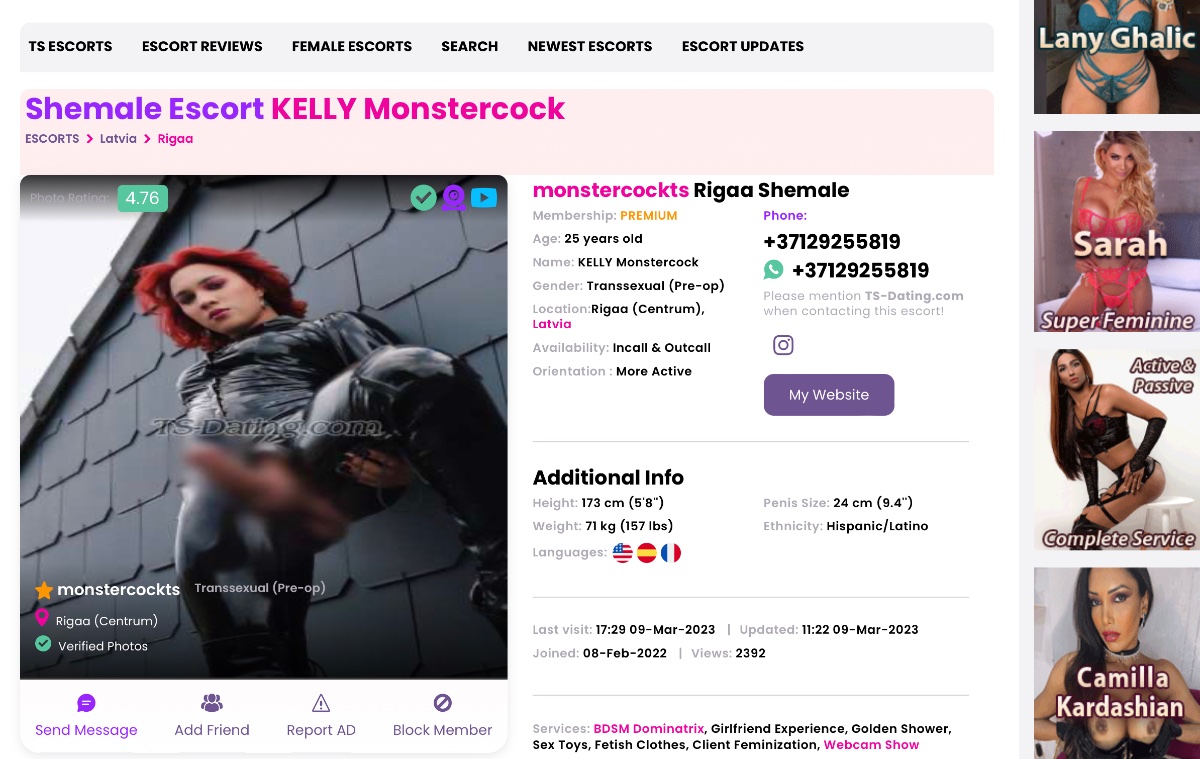Click the Add Friend people icon
1200x759 pixels.
point(212,703)
